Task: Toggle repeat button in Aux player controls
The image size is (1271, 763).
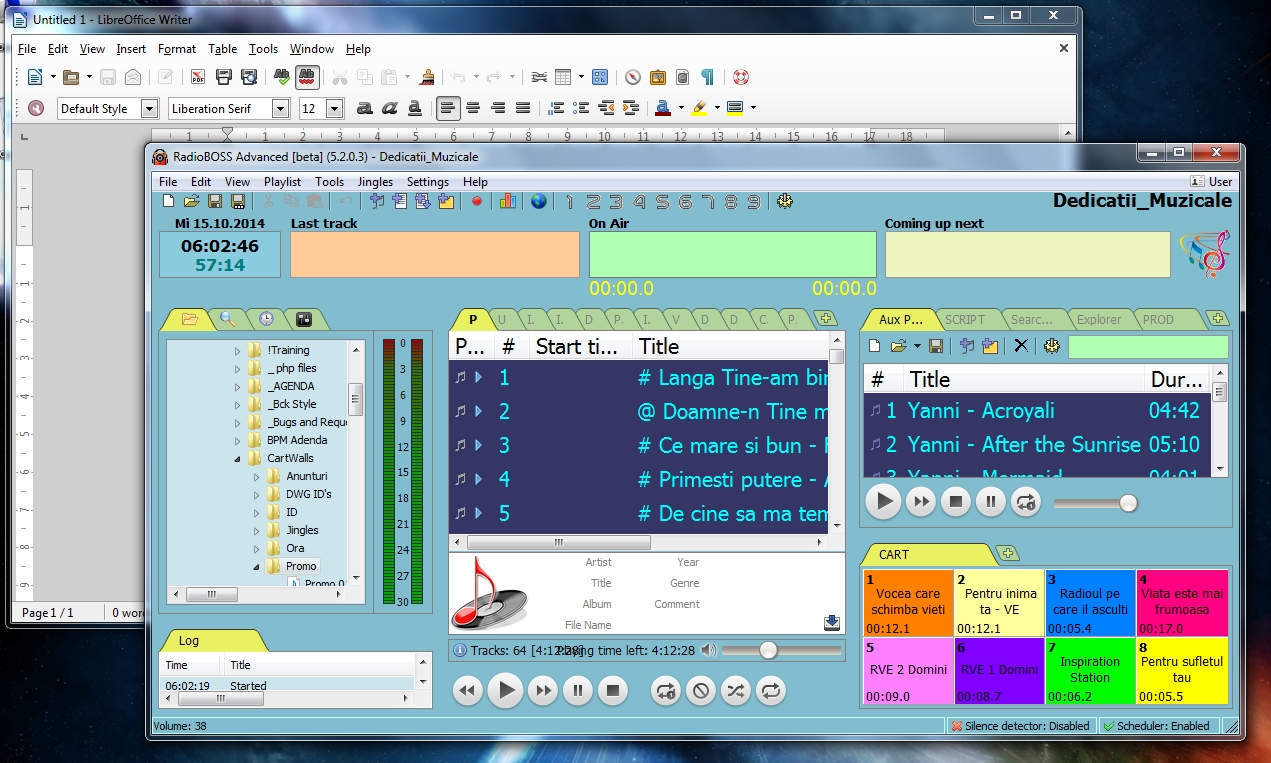Action: [1025, 501]
